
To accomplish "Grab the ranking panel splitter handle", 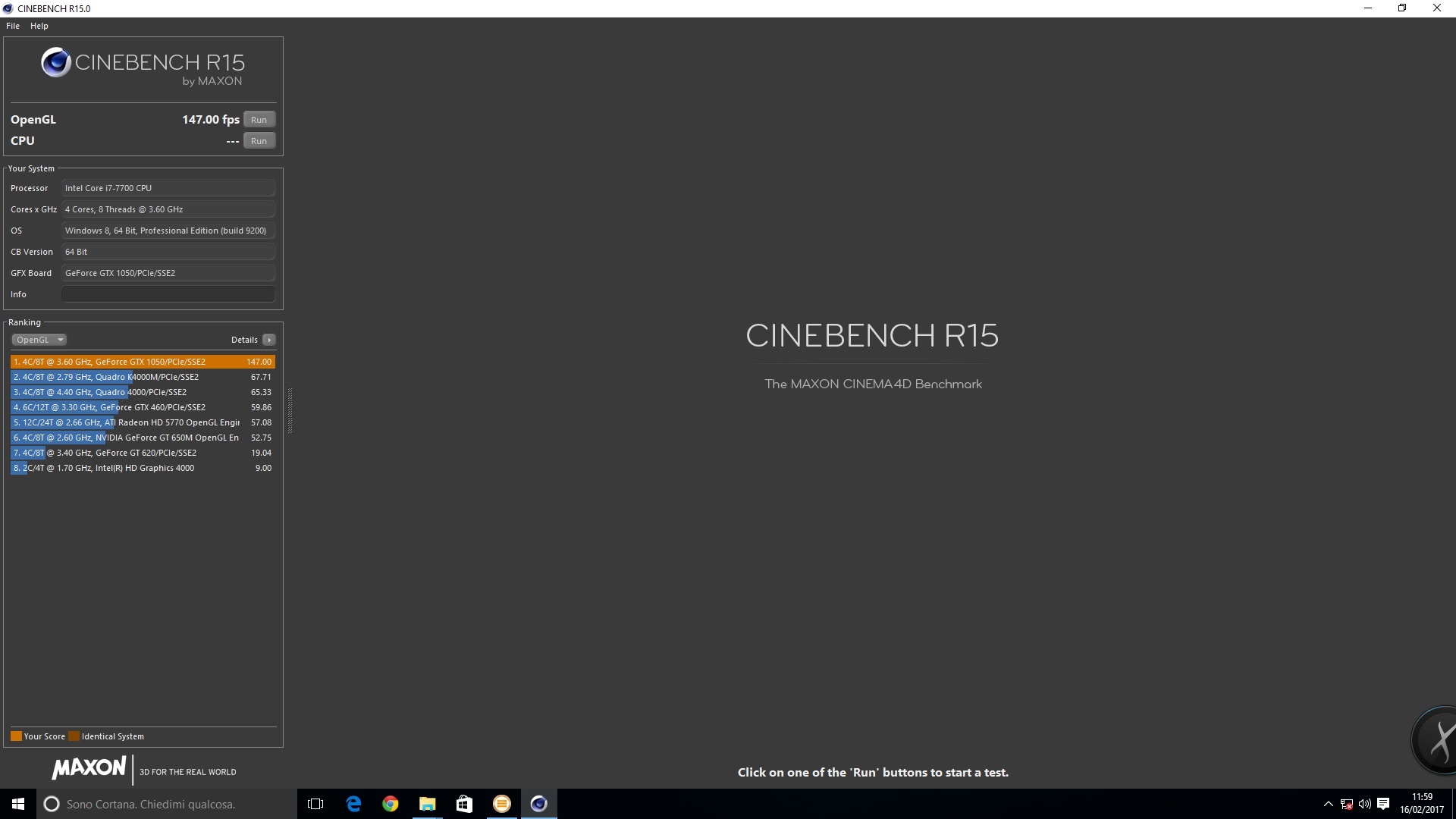I will 290,410.
